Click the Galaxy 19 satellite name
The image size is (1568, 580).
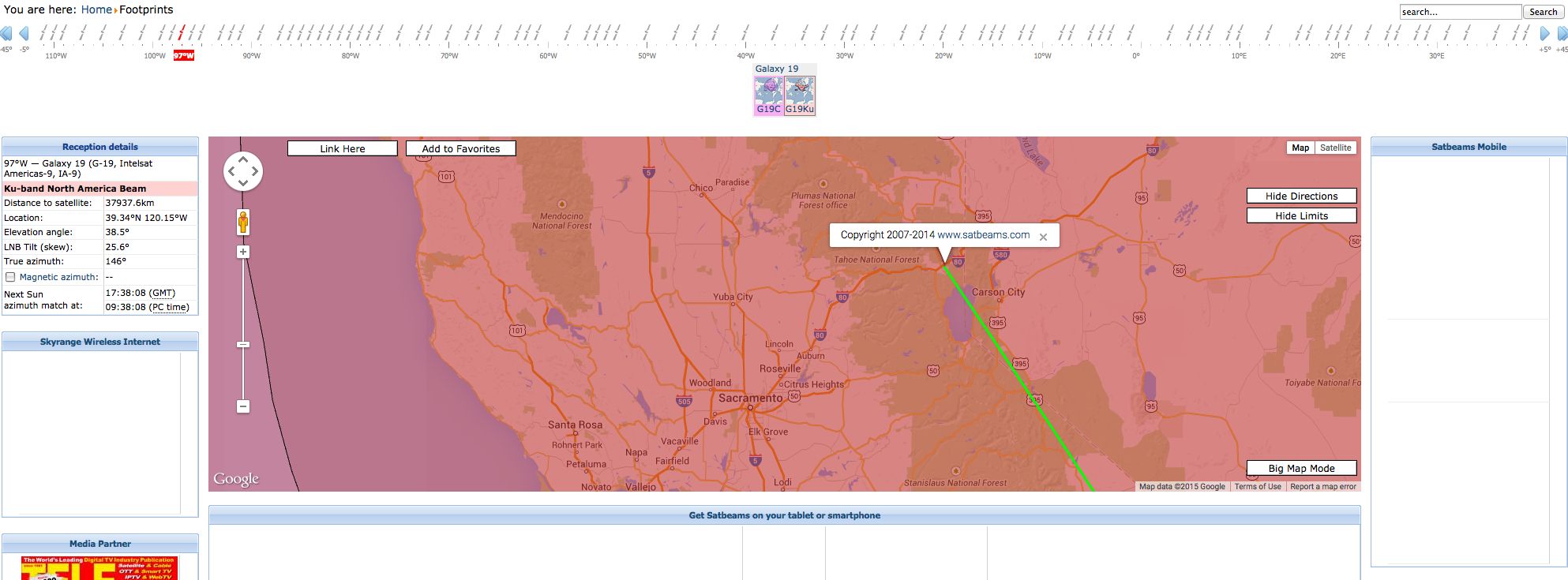tap(777, 69)
